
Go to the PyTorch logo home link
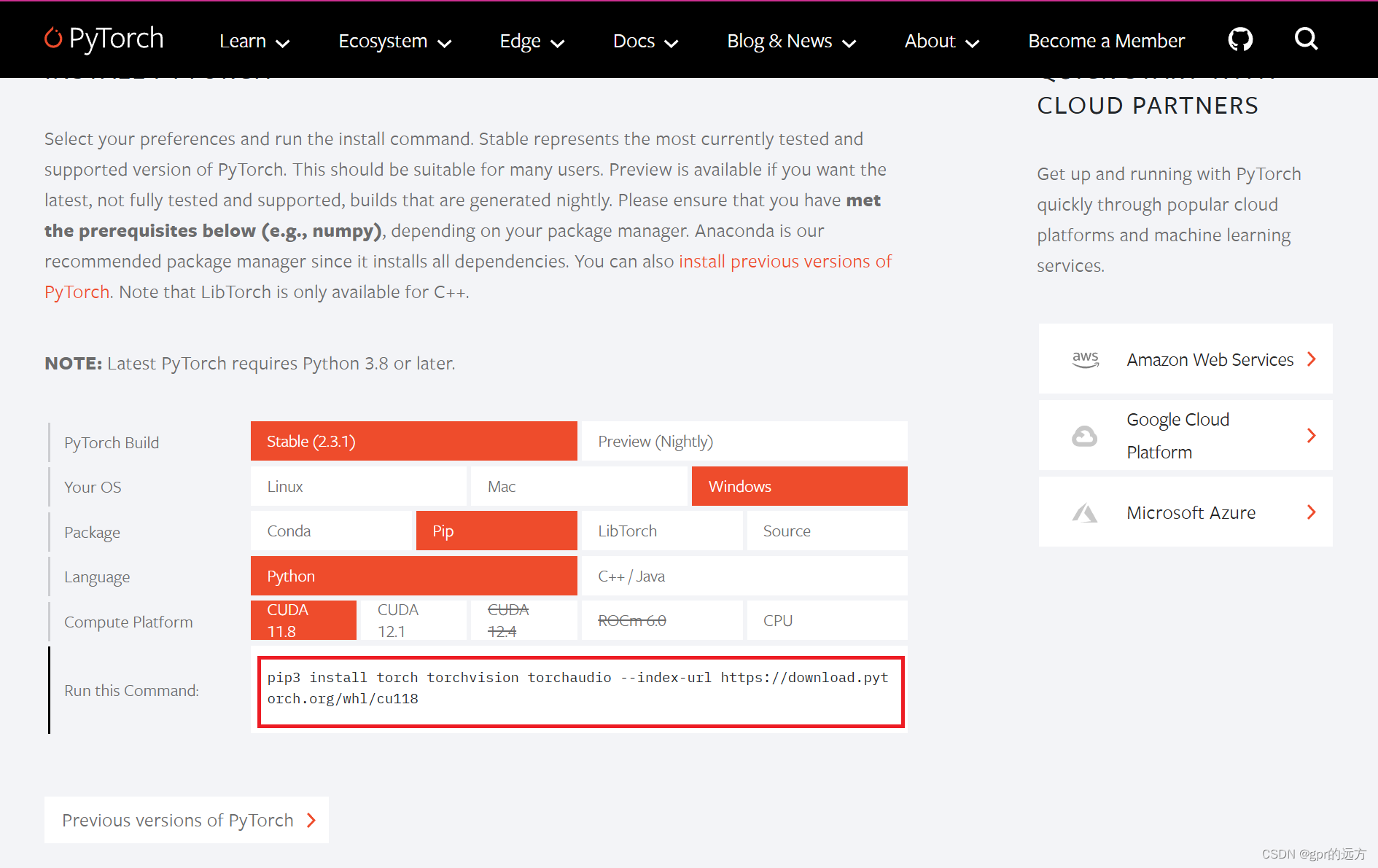tap(104, 39)
